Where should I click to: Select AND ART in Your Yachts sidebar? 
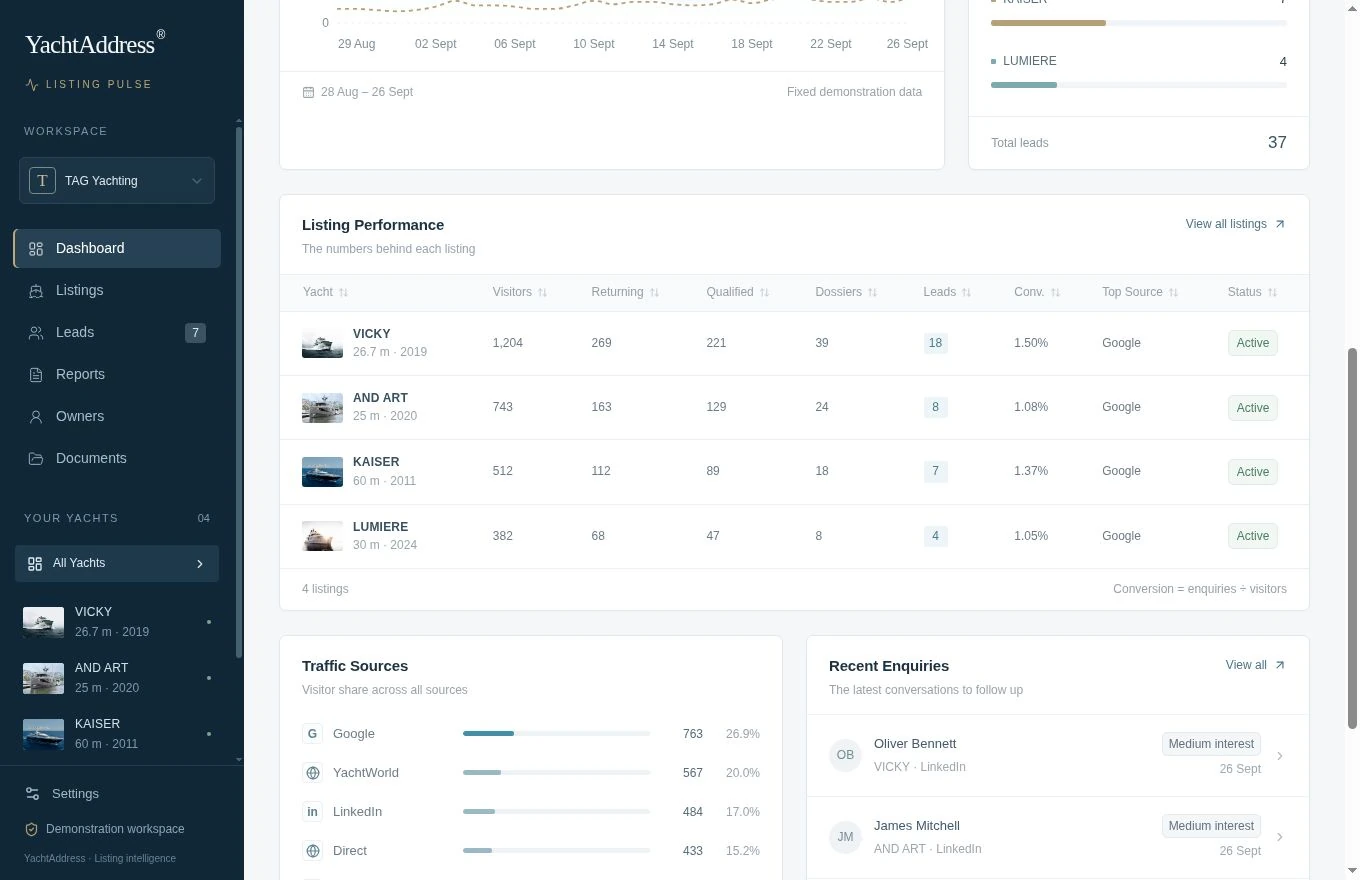(x=117, y=678)
